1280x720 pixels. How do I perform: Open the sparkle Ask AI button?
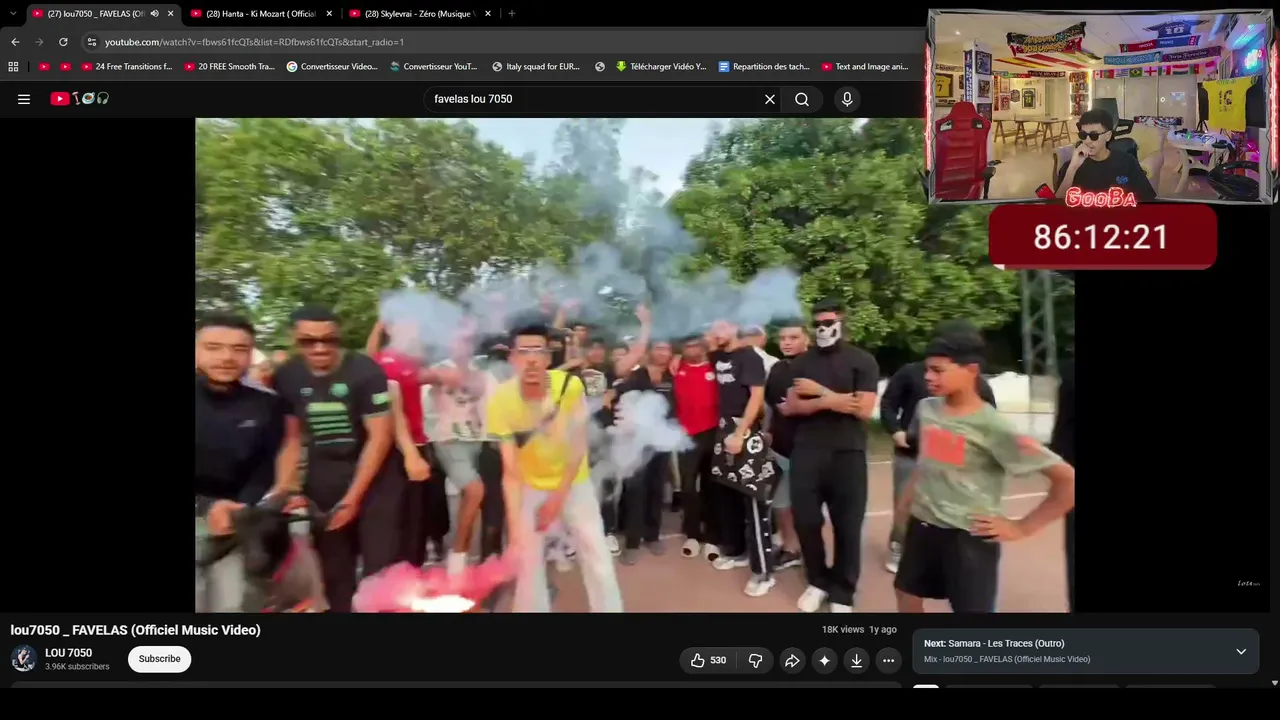[824, 660]
